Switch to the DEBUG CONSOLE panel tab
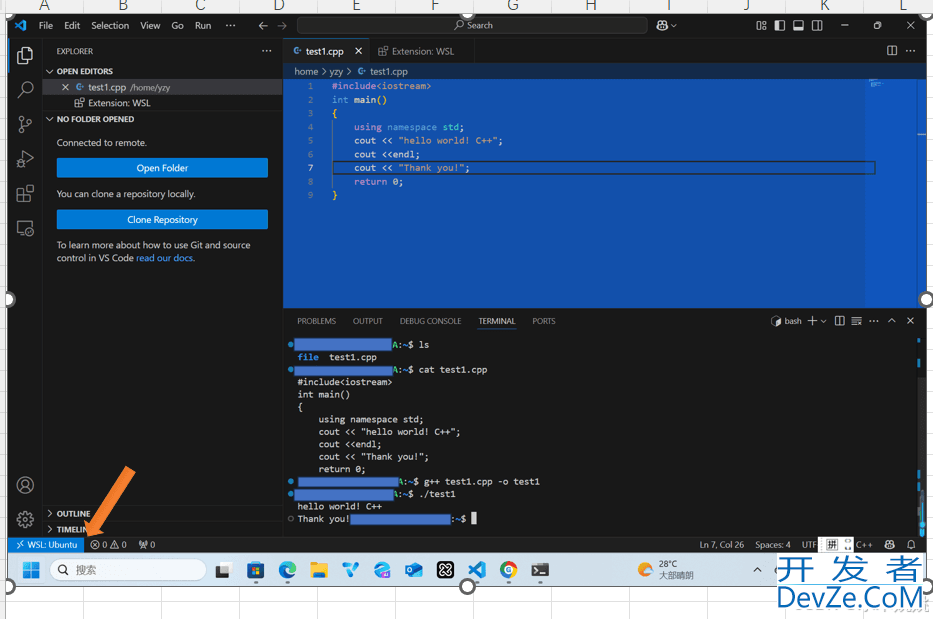Screen dimensions: 933x619 [x=430, y=321]
